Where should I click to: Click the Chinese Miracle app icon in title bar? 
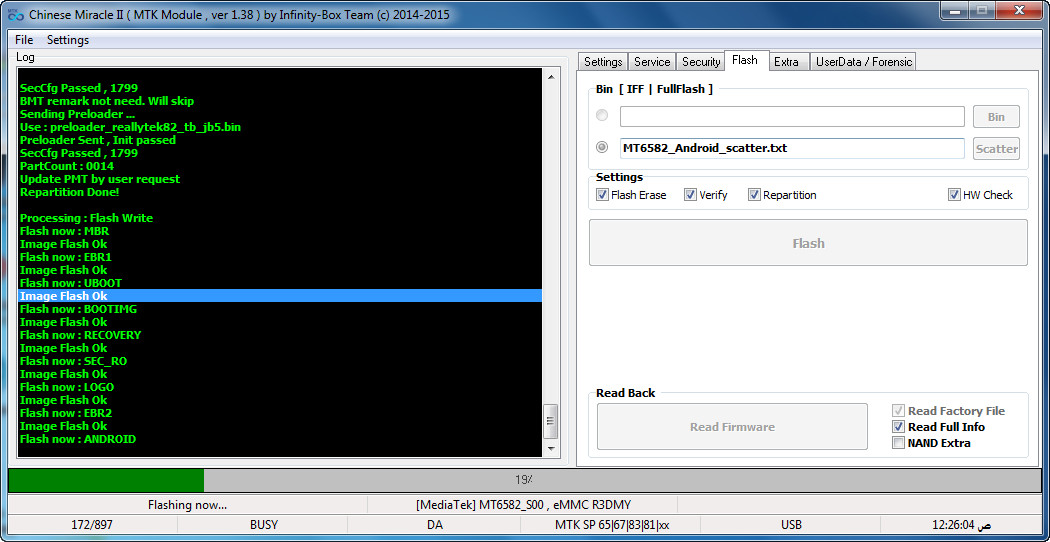pos(15,14)
